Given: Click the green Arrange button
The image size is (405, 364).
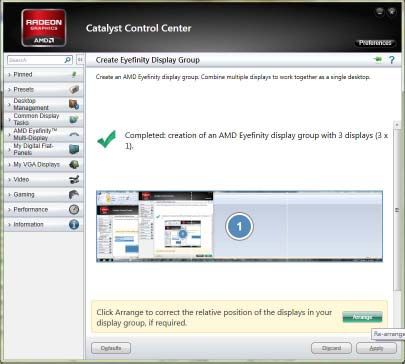Looking at the screenshot, I should (x=362, y=317).
